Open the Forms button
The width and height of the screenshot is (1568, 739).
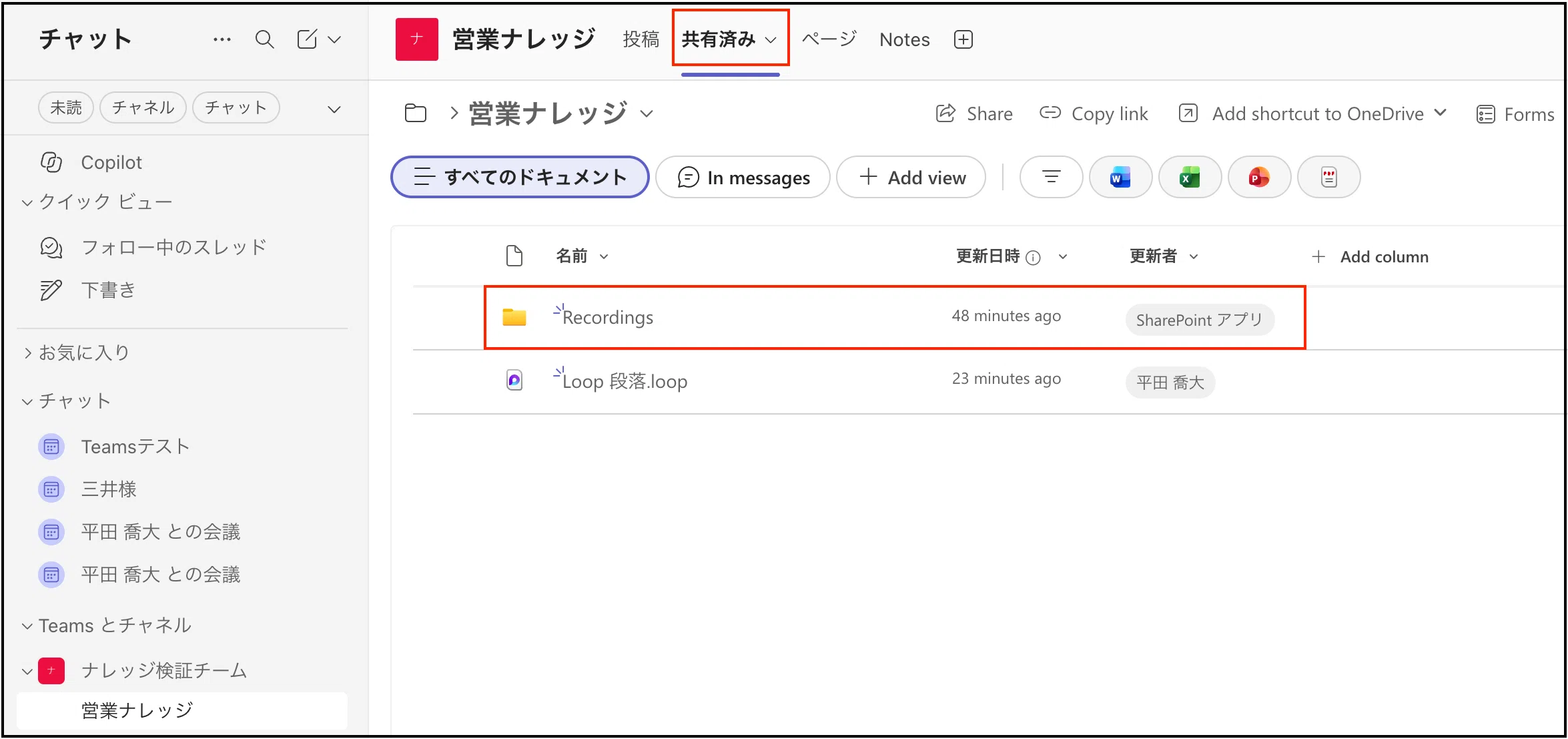[1515, 114]
